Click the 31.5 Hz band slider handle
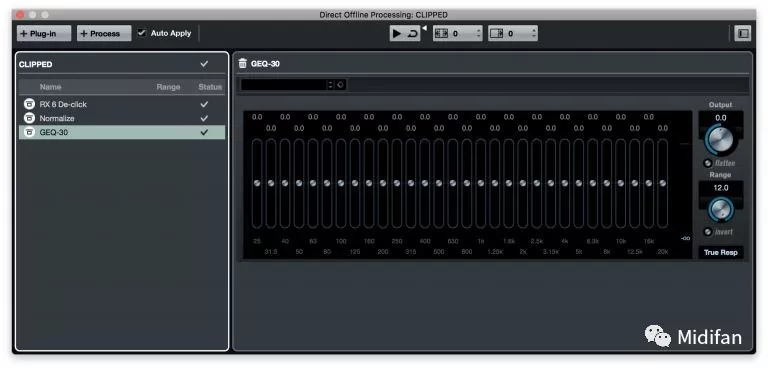This screenshot has height=369, width=768. (x=271, y=183)
